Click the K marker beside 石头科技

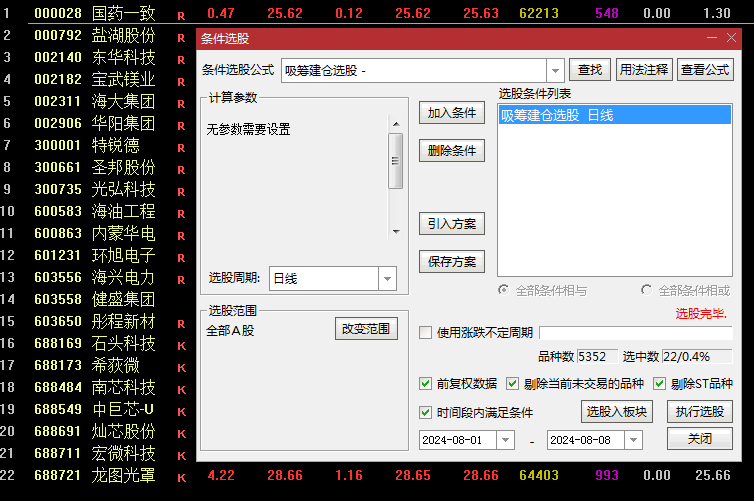click(x=181, y=346)
